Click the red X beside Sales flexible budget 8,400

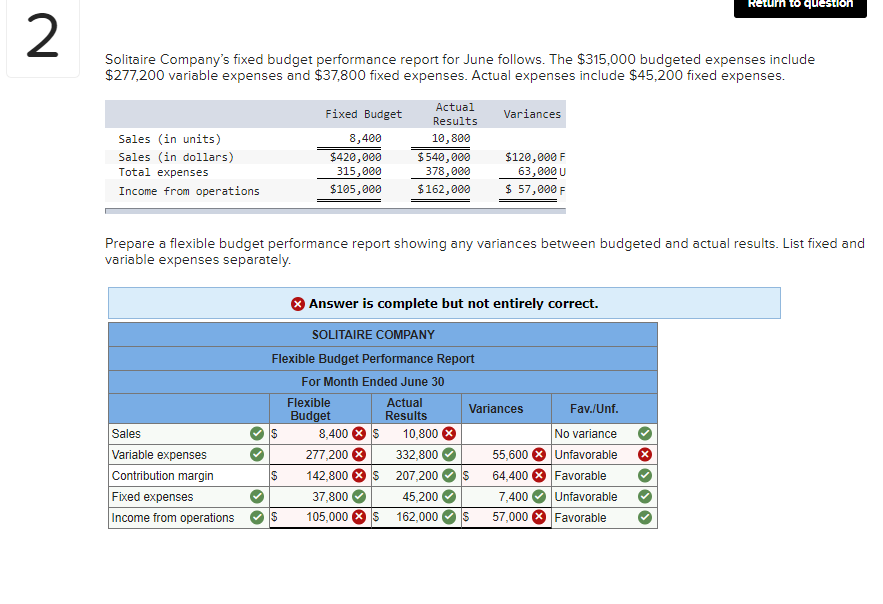coord(357,433)
